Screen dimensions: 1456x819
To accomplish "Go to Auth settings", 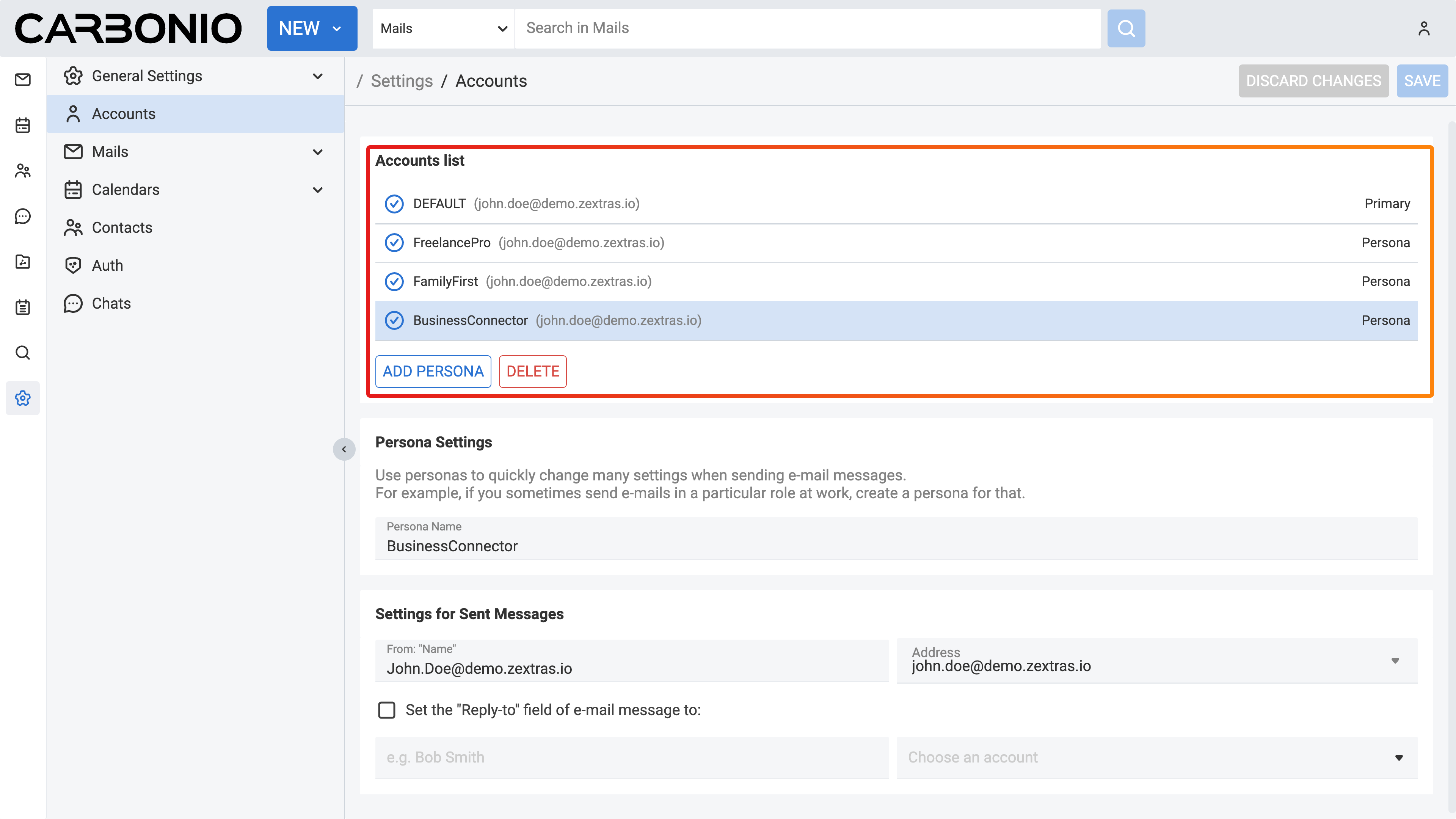I will pos(107,265).
